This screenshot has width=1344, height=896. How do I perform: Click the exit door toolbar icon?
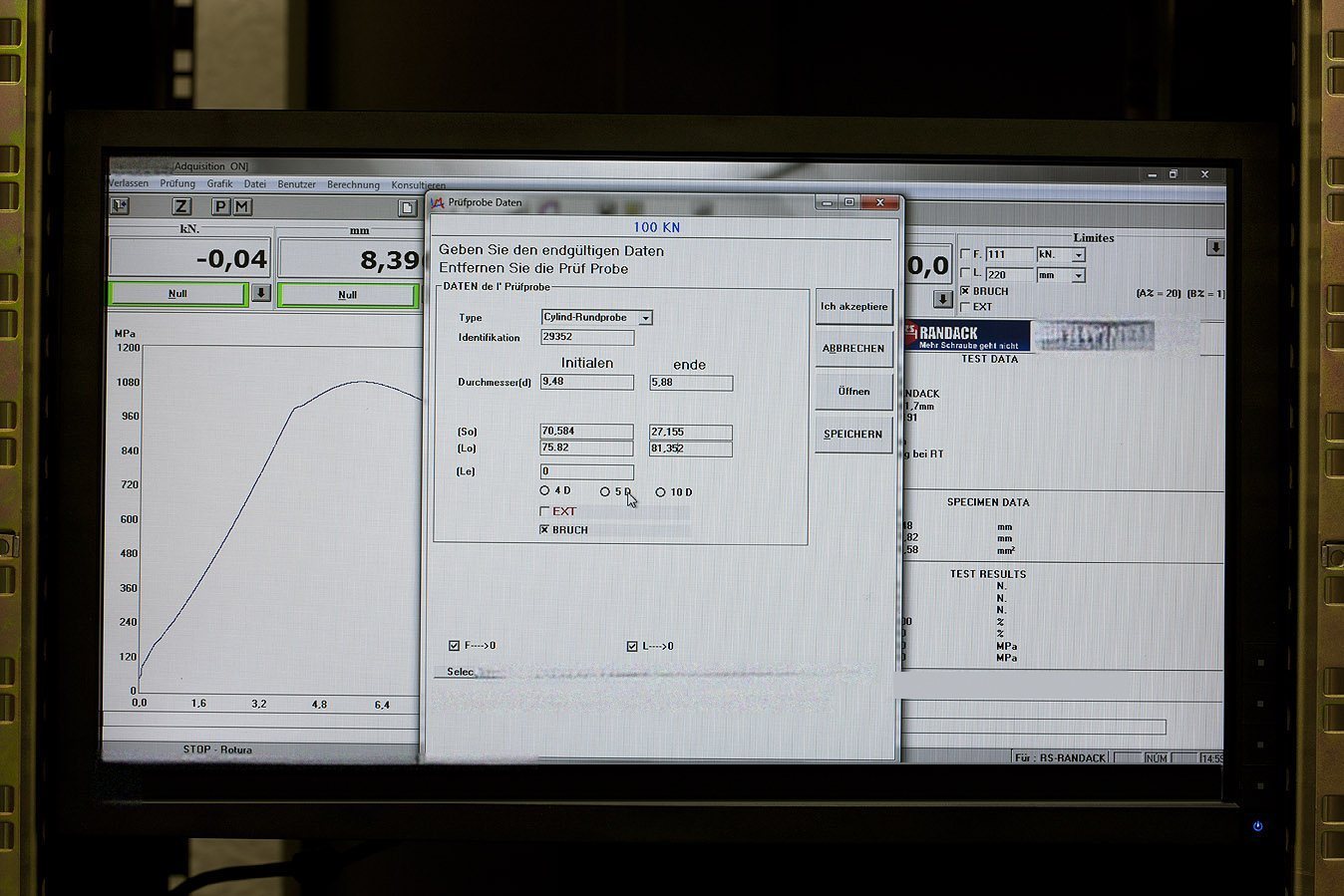tap(120, 205)
